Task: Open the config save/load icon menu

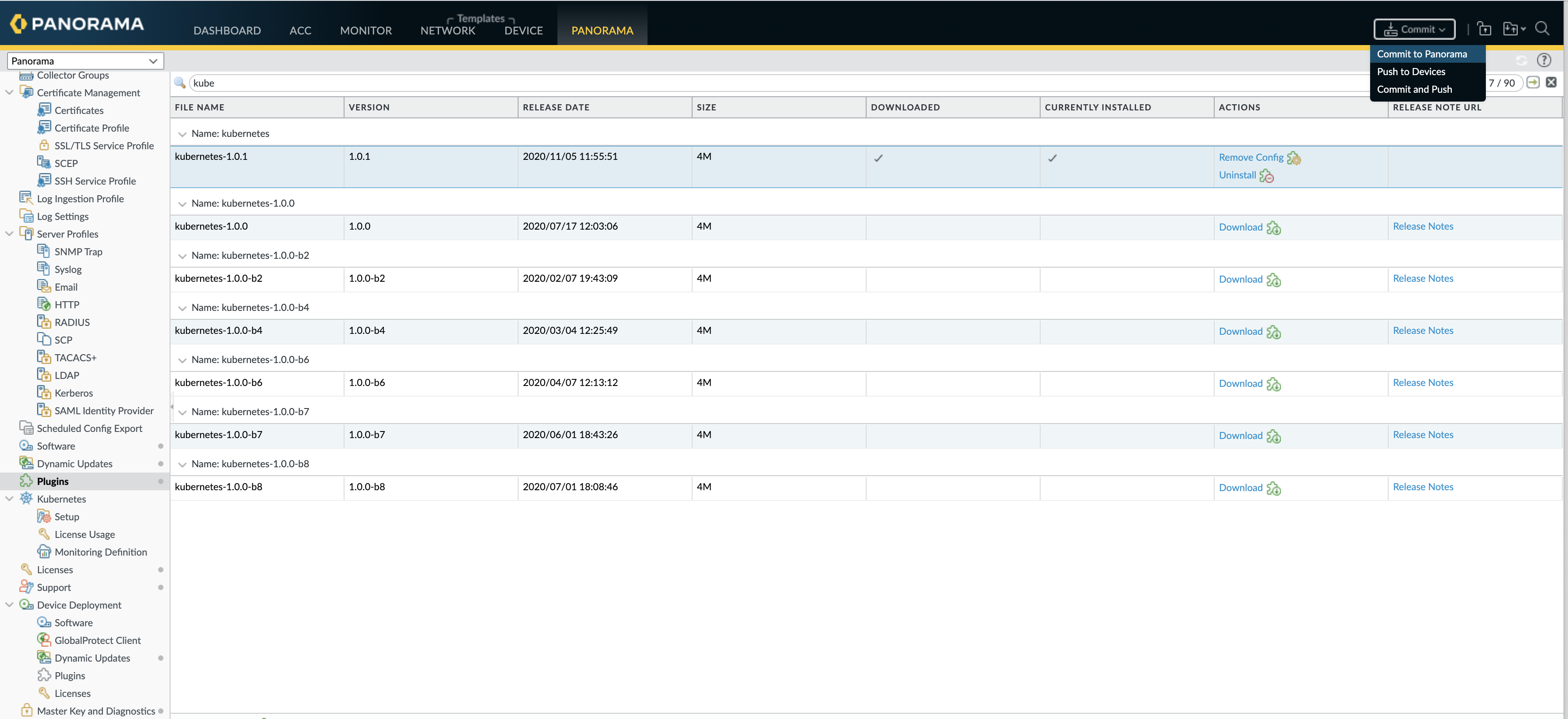Action: (x=1513, y=29)
